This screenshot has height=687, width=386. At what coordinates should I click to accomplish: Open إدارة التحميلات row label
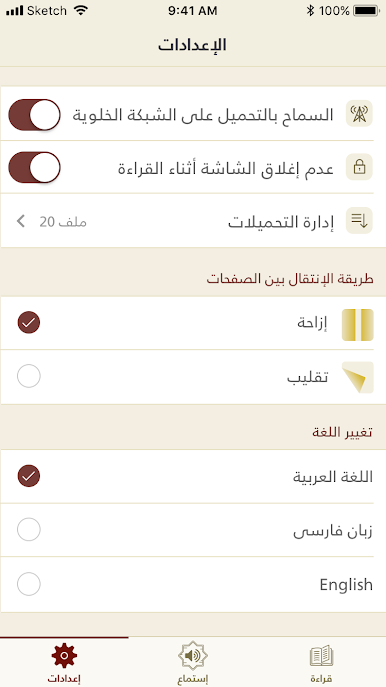pyautogui.click(x=281, y=222)
